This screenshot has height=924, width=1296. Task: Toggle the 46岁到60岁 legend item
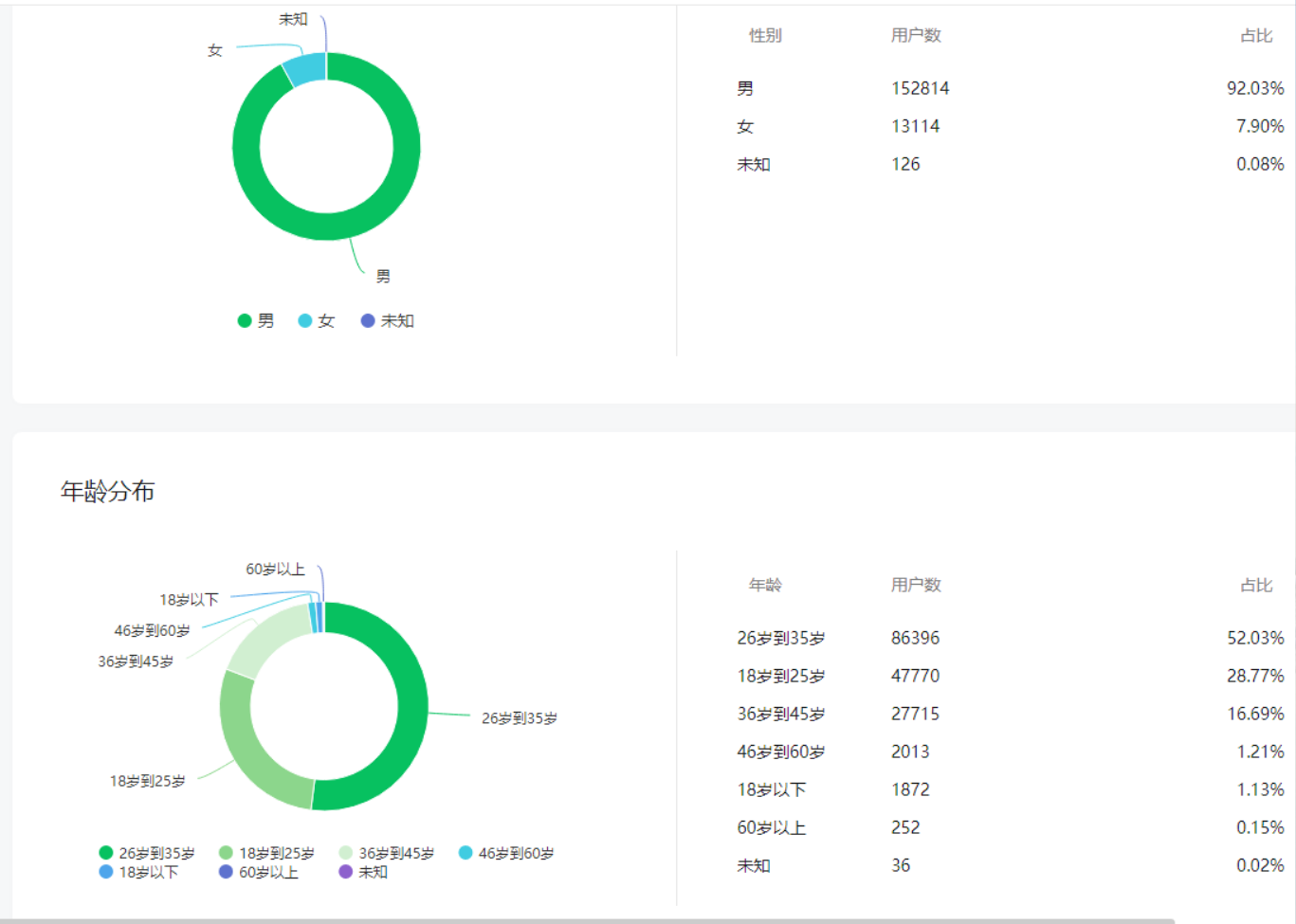[x=506, y=853]
